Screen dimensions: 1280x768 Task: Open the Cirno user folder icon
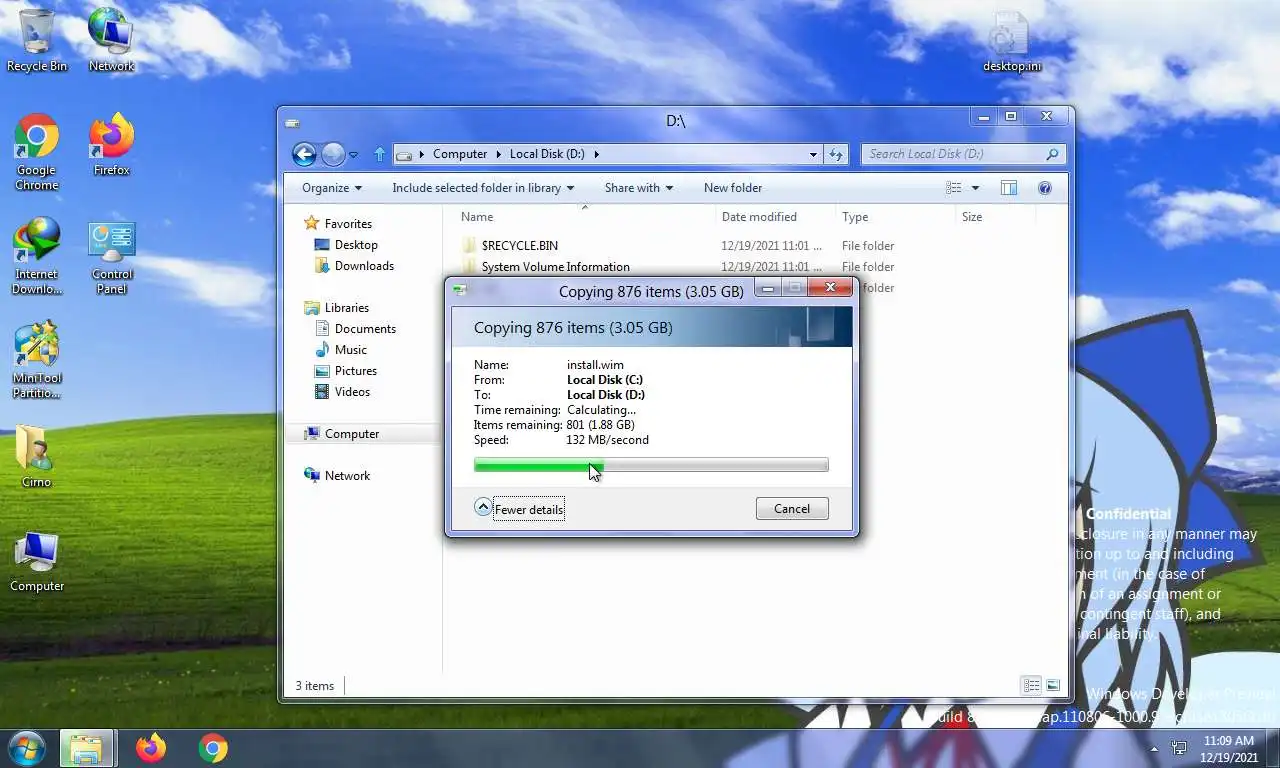click(x=37, y=457)
